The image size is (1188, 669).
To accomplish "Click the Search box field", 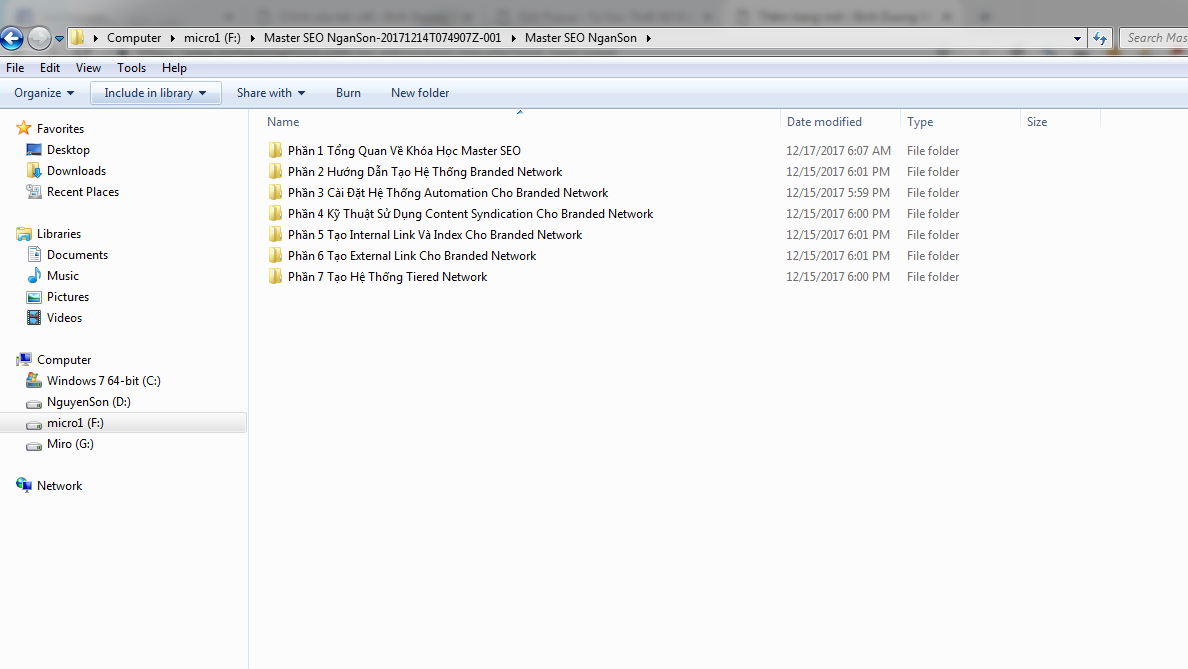I will (x=1155, y=38).
